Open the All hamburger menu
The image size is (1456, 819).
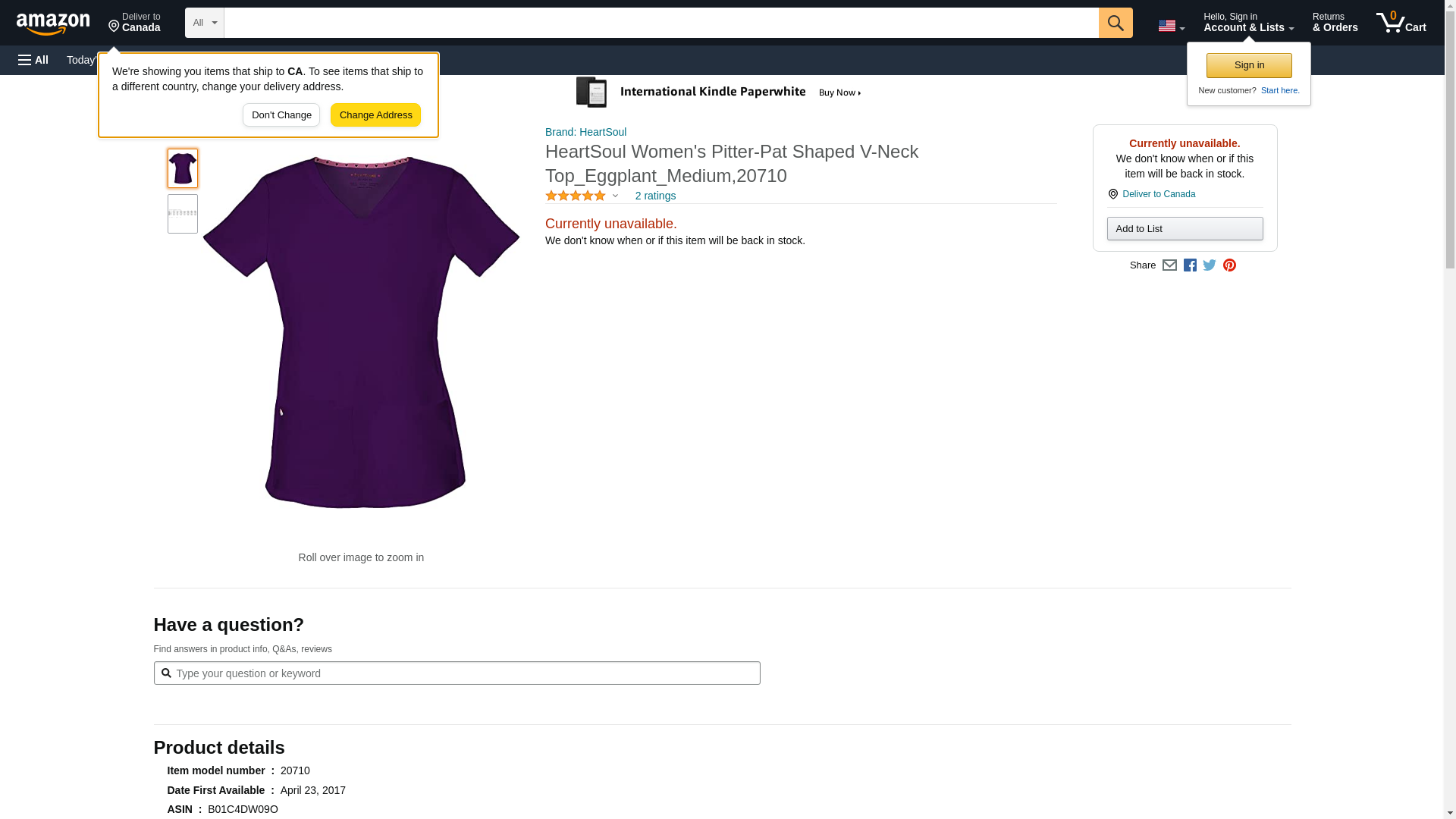[x=33, y=60]
